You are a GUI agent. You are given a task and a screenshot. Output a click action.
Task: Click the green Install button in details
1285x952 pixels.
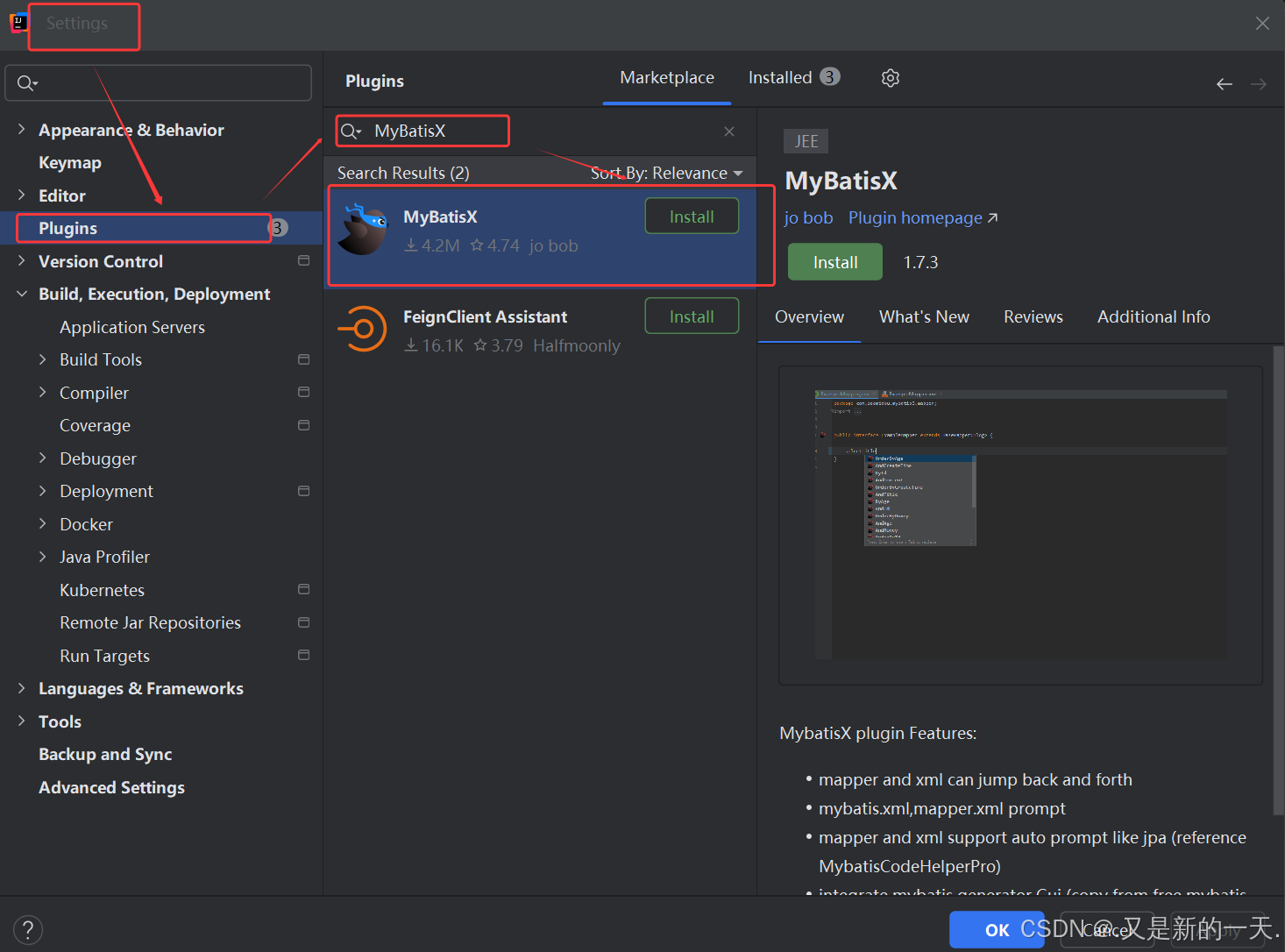[835, 262]
